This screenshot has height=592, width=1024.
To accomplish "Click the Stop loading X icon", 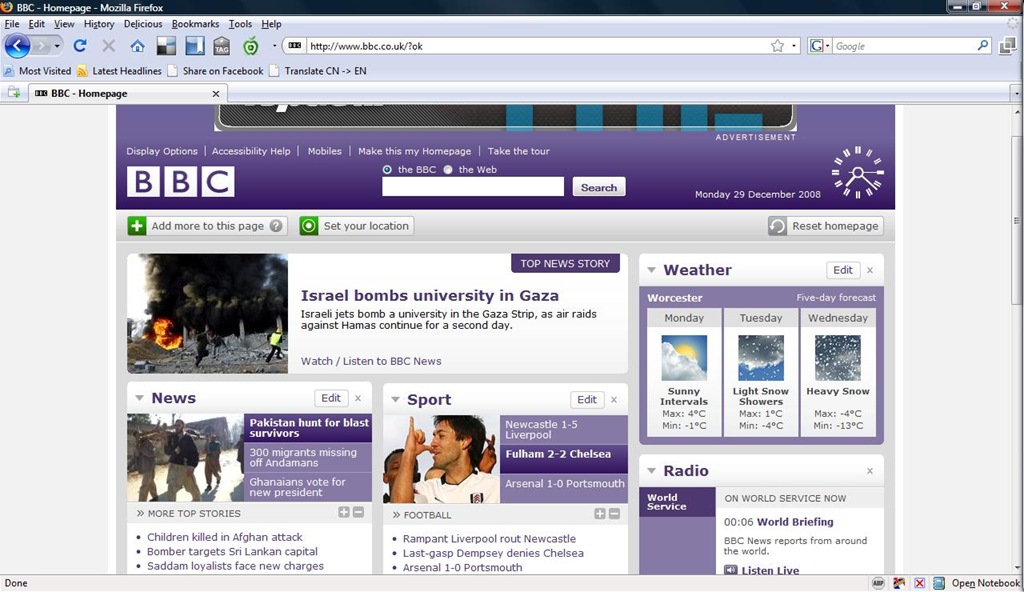I will (x=108, y=46).
